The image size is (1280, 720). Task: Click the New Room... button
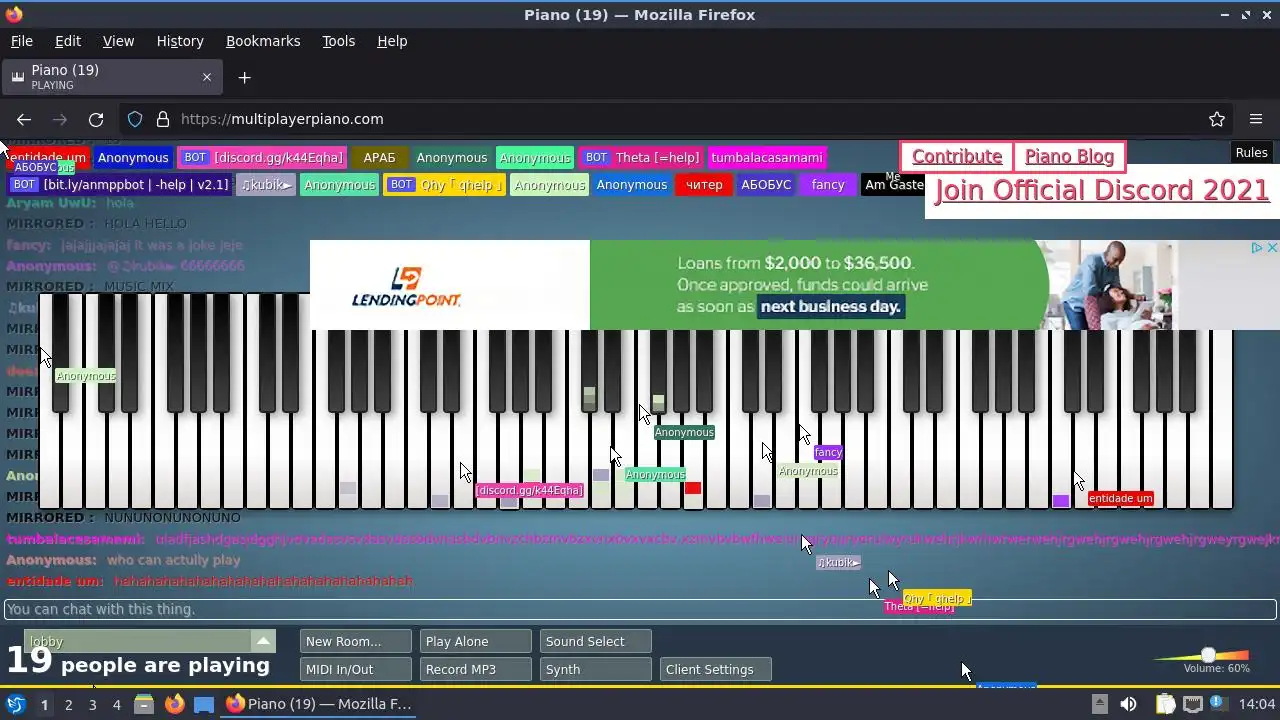[355, 641]
